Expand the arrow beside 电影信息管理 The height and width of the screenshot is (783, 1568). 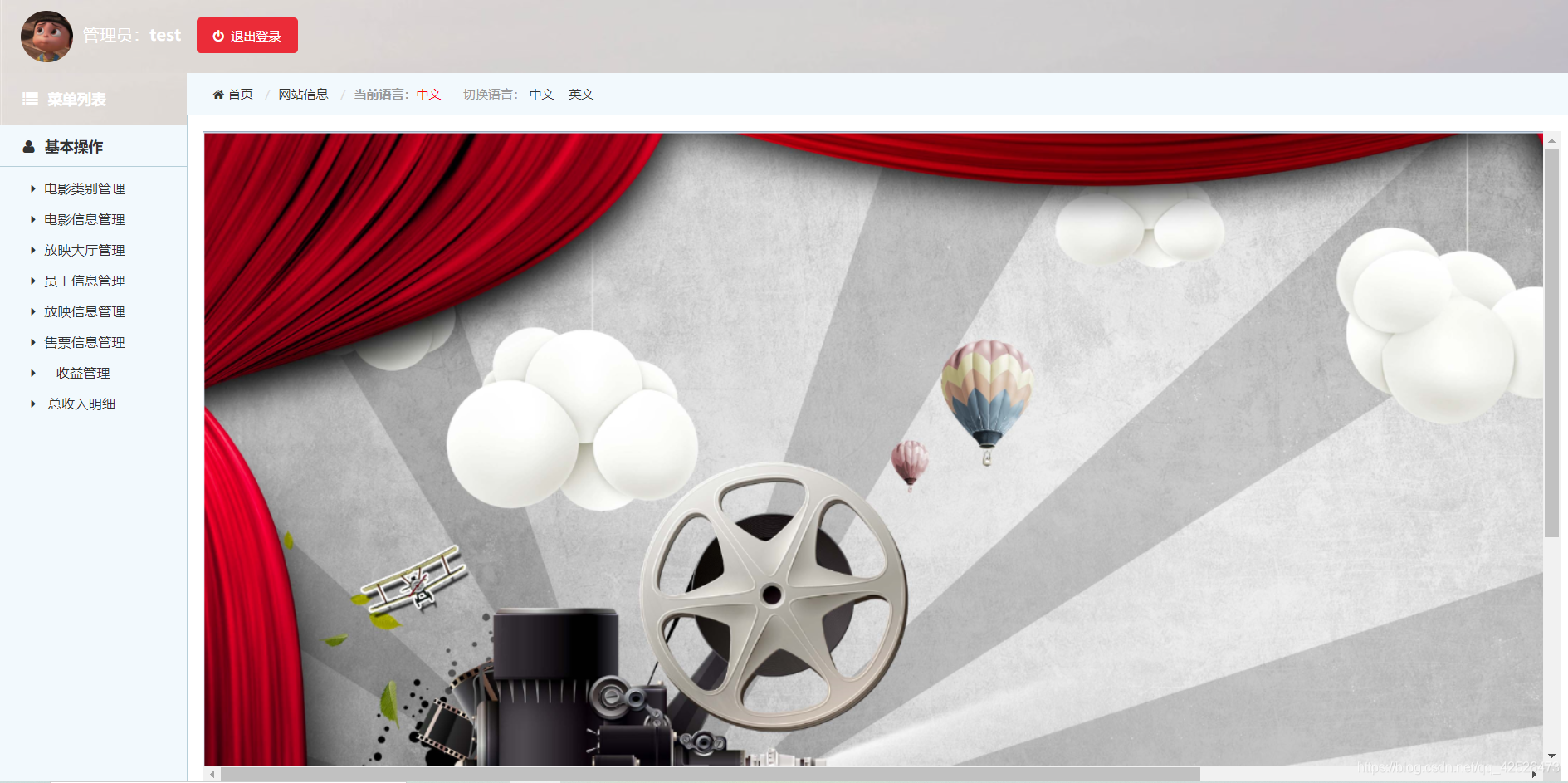[33, 220]
